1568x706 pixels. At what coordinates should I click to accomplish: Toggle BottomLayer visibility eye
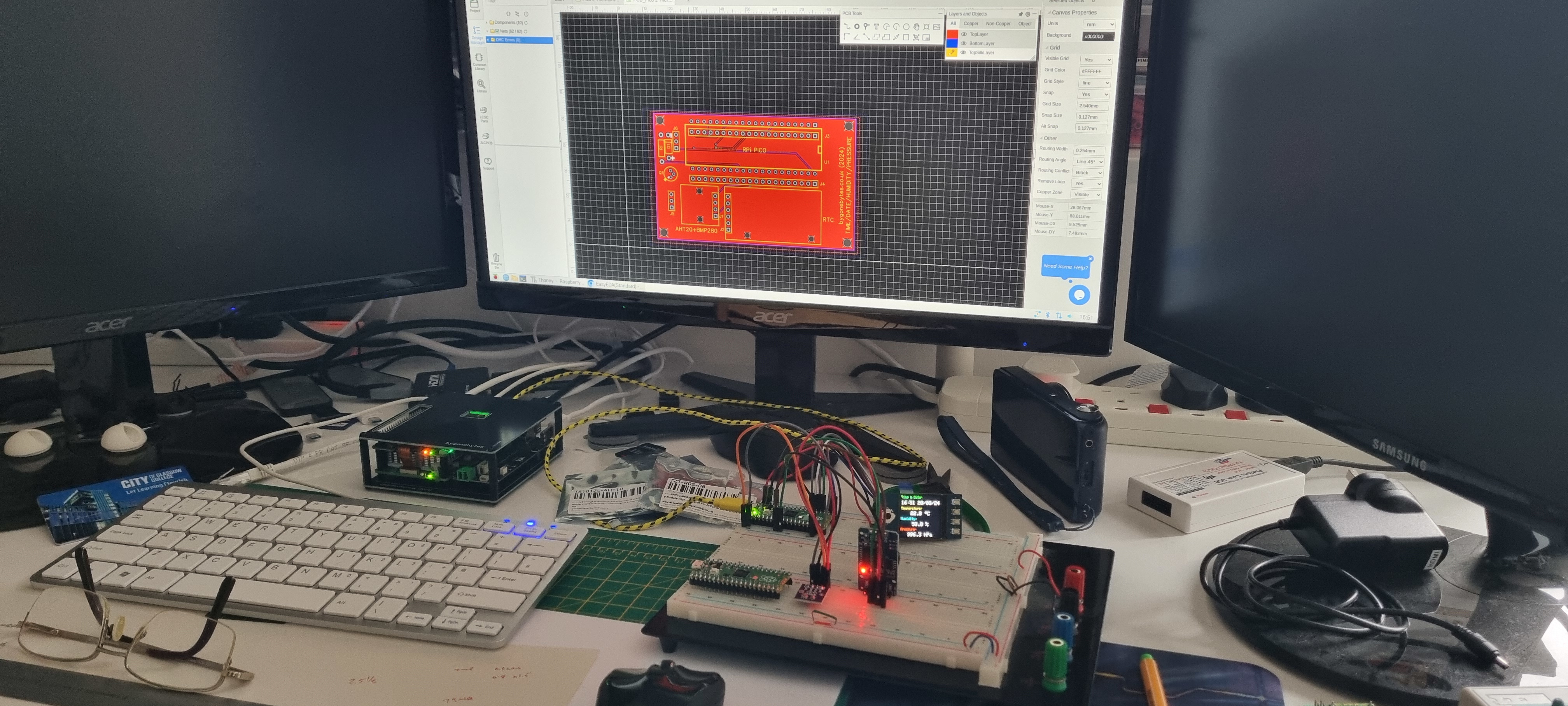pyautogui.click(x=964, y=44)
